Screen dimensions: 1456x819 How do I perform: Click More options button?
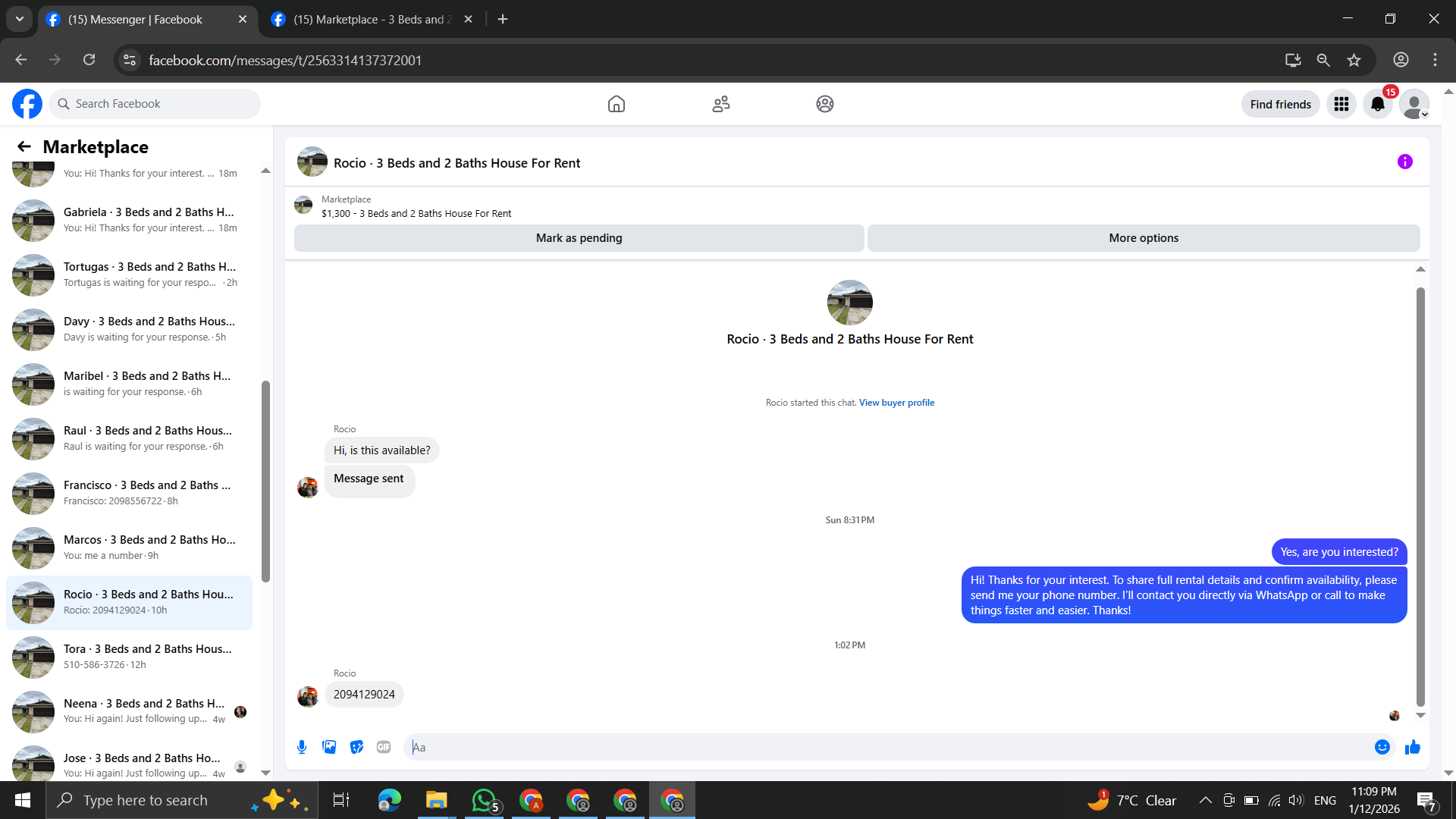1143,238
